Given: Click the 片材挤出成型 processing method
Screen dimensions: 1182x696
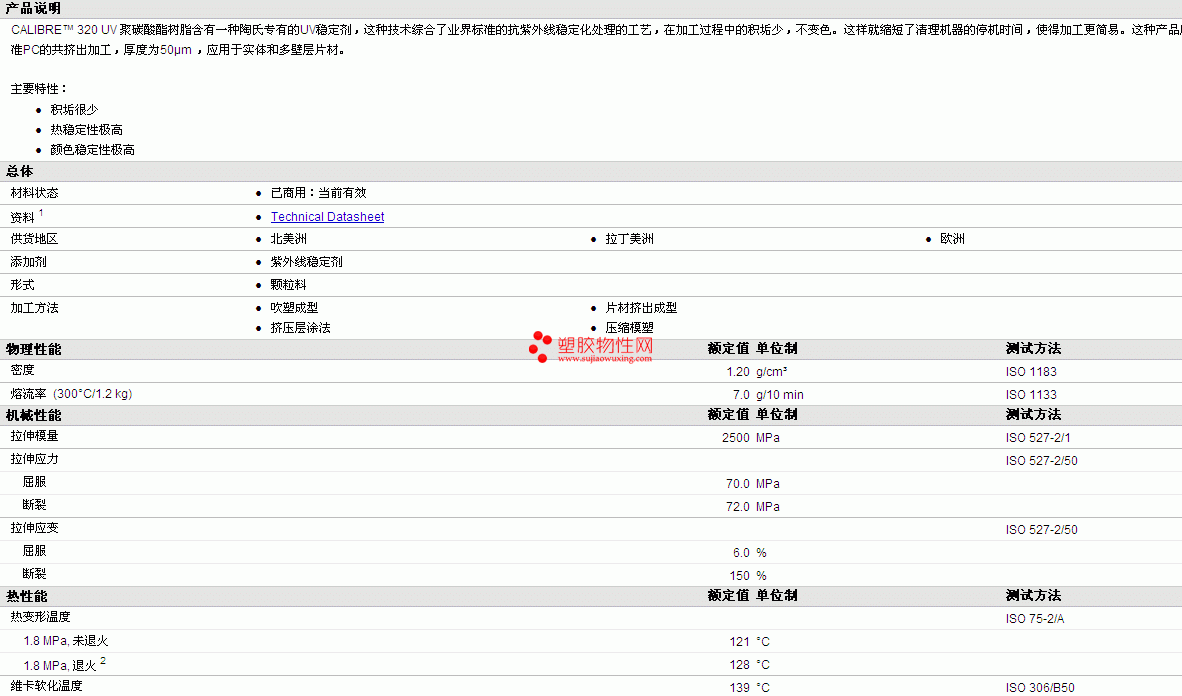Looking at the screenshot, I should coord(641,308).
